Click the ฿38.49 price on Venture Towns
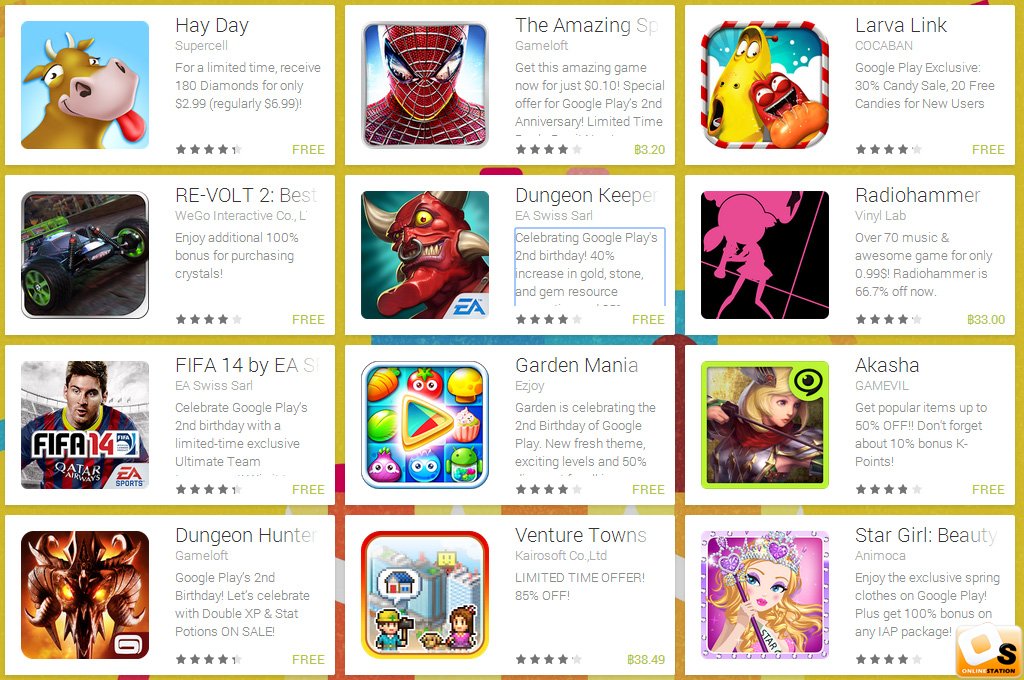Screen dimensions: 1024x680 click(x=646, y=659)
